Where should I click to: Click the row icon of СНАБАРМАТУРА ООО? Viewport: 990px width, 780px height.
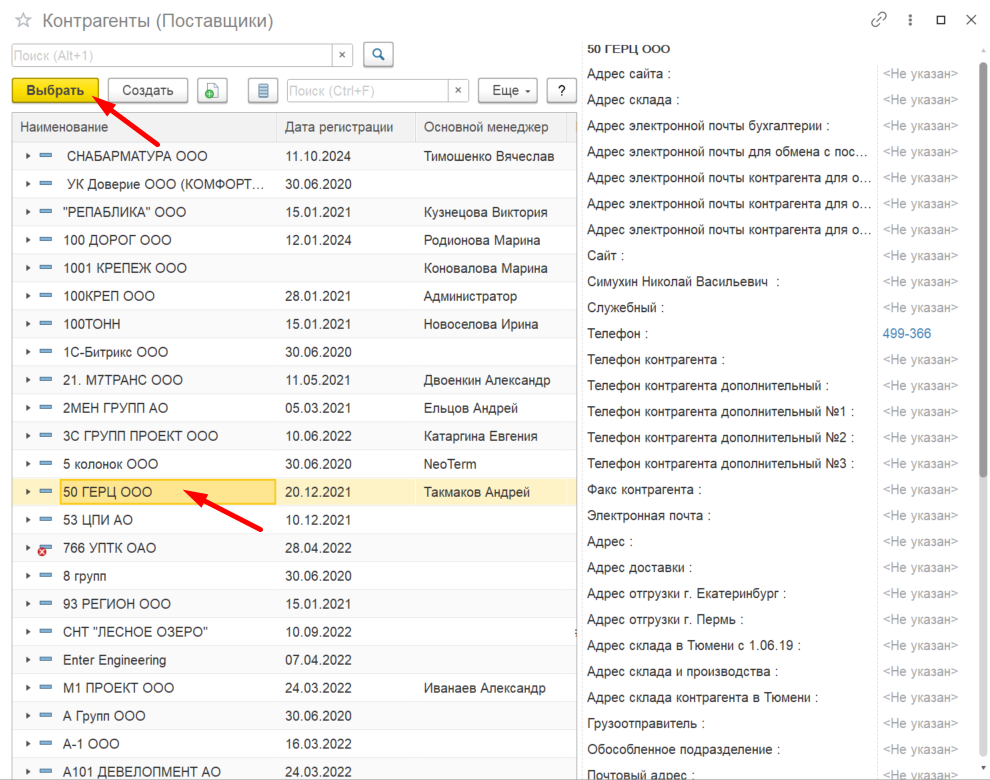[x=46, y=155]
